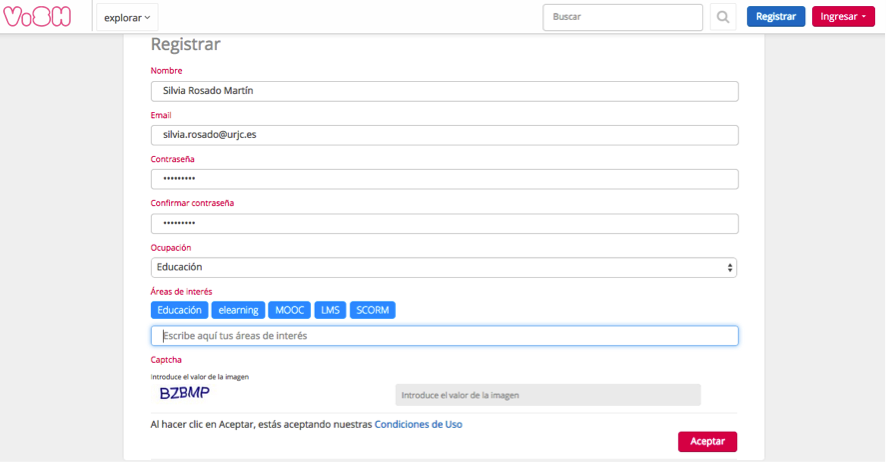
Task: Click the areas of interest text input
Action: click(x=444, y=336)
